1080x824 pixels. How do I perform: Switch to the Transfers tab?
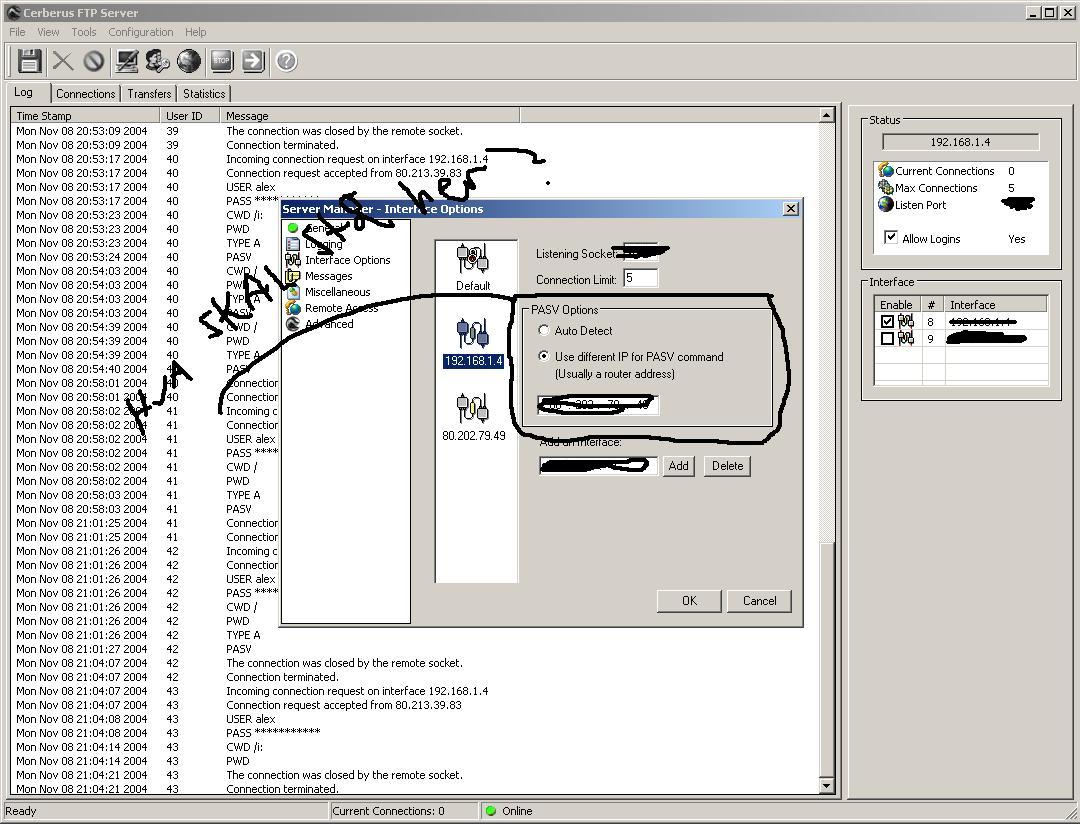[x=149, y=94]
